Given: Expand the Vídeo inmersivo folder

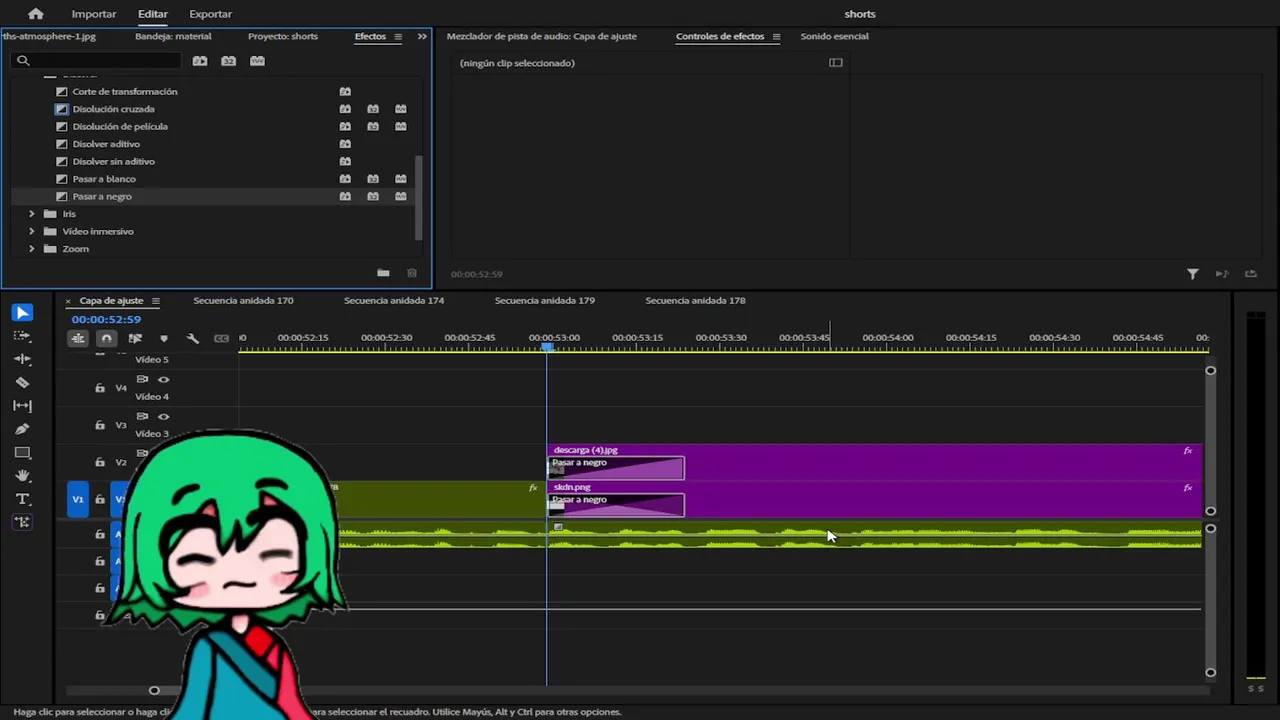Looking at the screenshot, I should 32,231.
